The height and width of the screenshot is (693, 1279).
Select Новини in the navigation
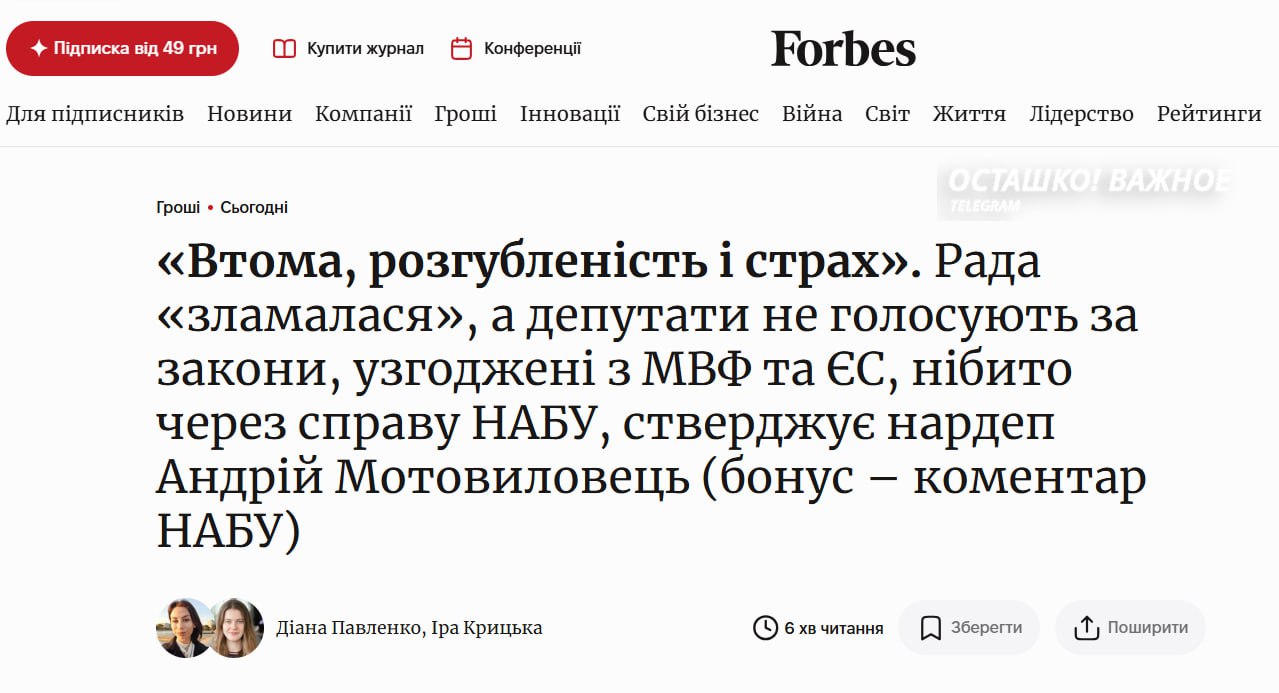click(249, 114)
